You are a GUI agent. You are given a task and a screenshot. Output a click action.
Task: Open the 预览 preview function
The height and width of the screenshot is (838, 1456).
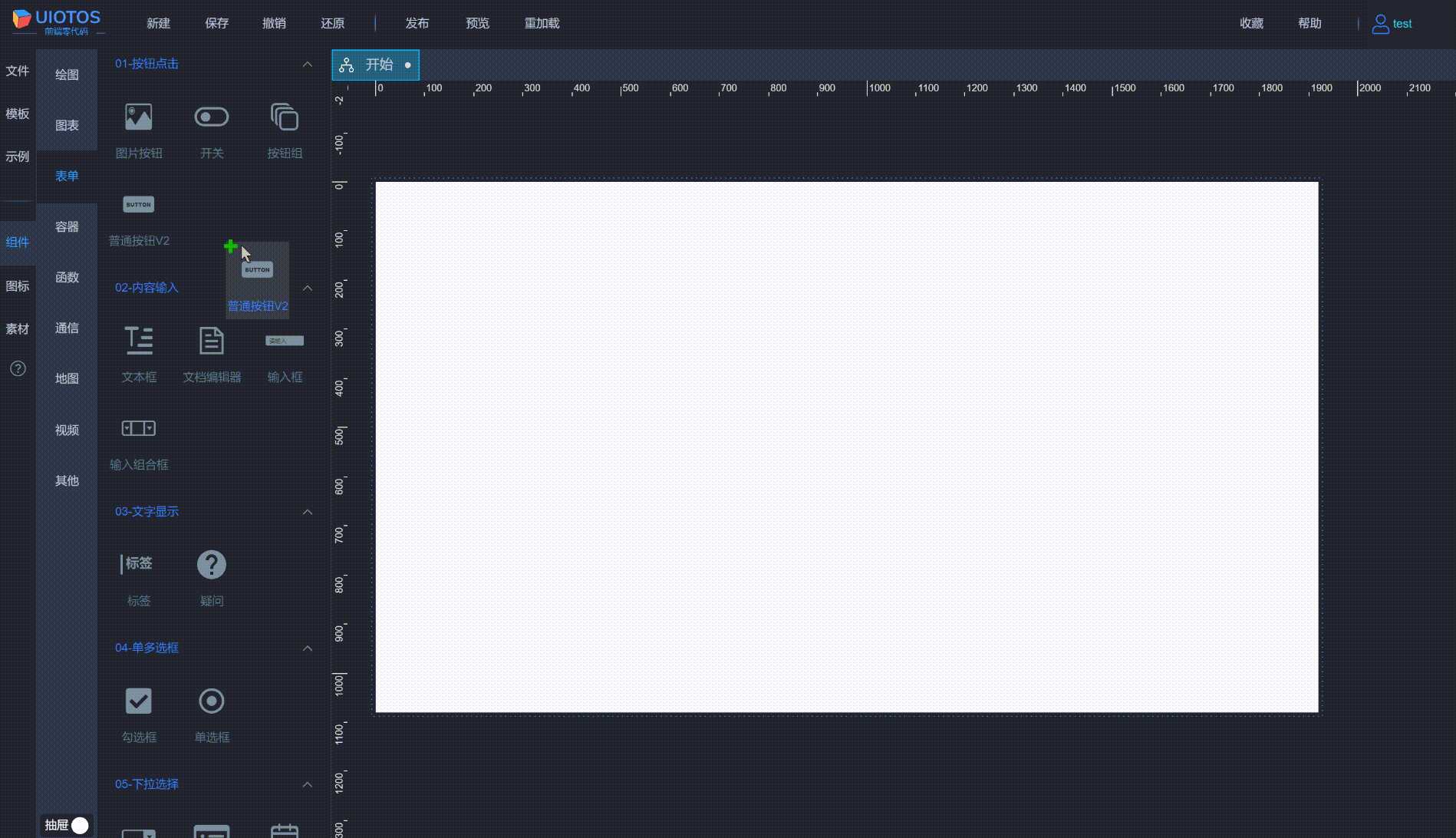pos(477,23)
